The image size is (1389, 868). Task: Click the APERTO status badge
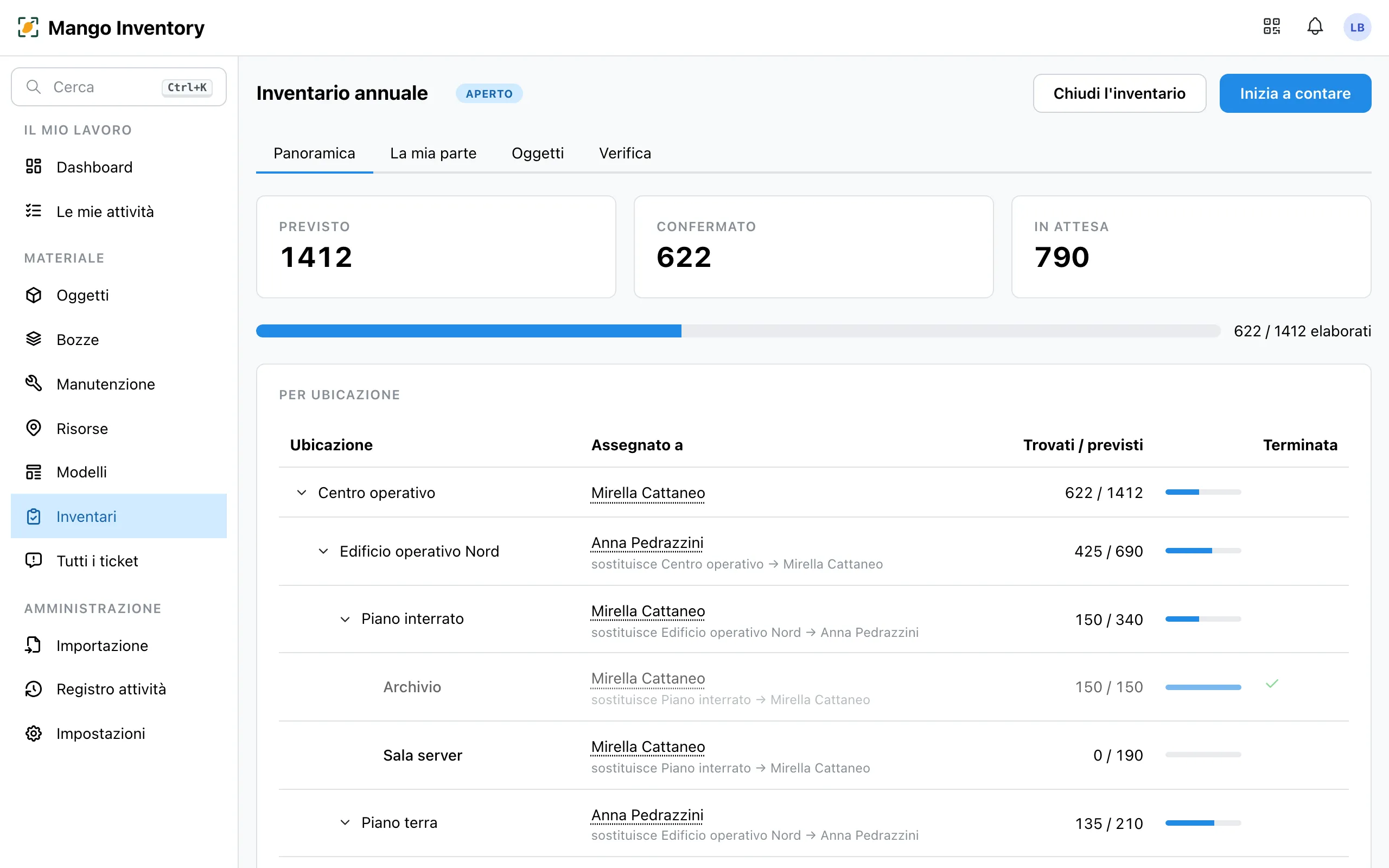coord(489,93)
